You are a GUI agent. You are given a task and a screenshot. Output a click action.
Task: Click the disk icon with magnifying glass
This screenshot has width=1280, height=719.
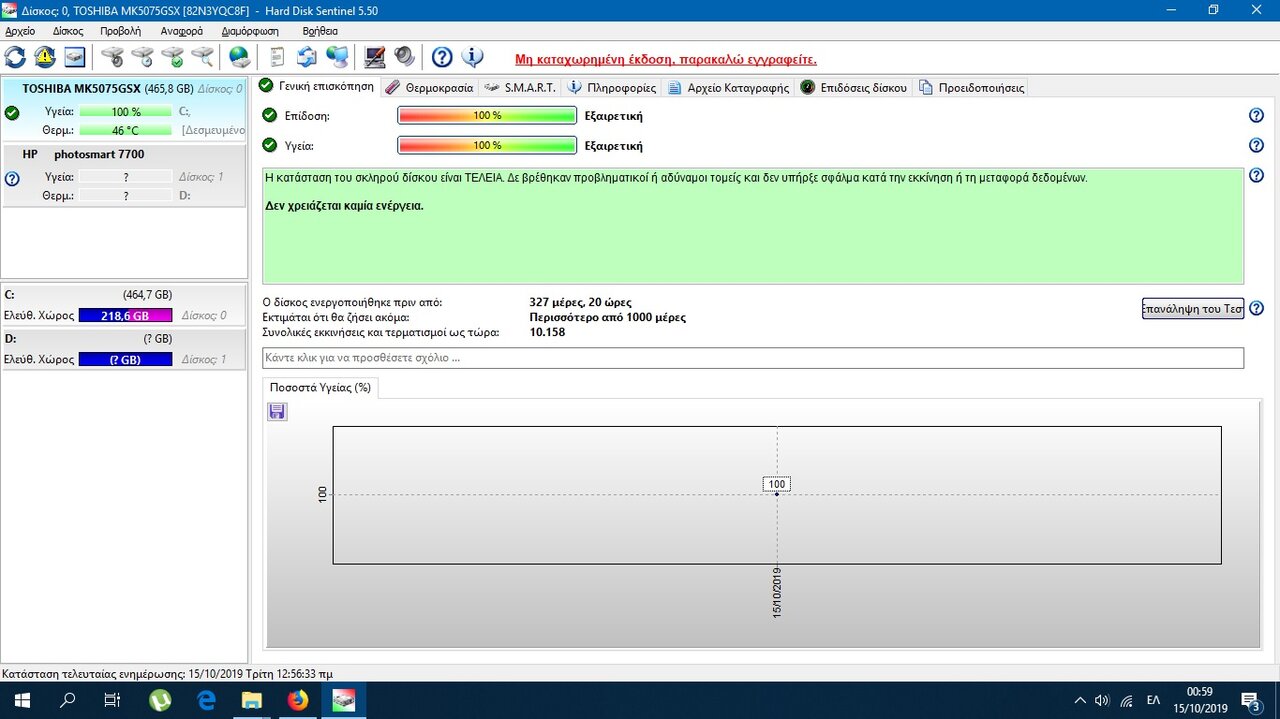[x=202, y=57]
